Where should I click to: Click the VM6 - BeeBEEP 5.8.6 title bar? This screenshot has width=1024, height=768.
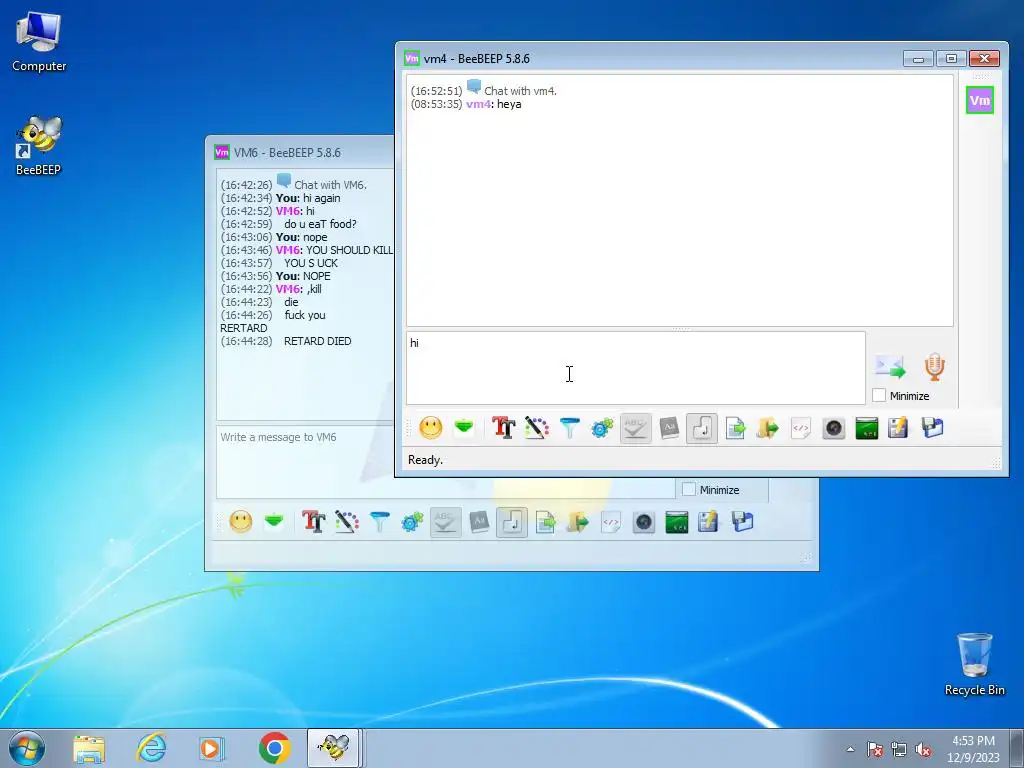pyautogui.click(x=300, y=152)
